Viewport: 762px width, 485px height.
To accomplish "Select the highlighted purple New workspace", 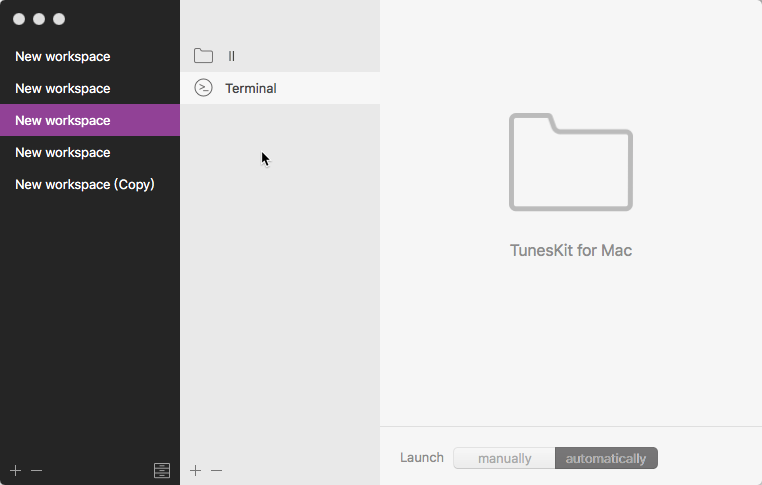I will pyautogui.click(x=90, y=120).
